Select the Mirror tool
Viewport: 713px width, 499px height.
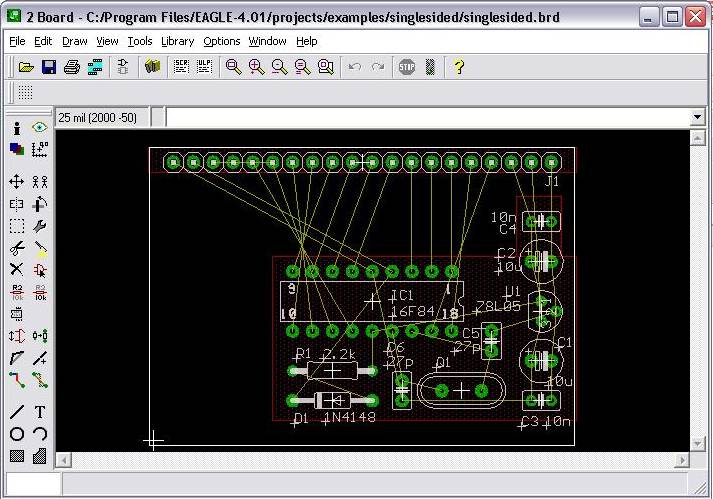(17, 204)
